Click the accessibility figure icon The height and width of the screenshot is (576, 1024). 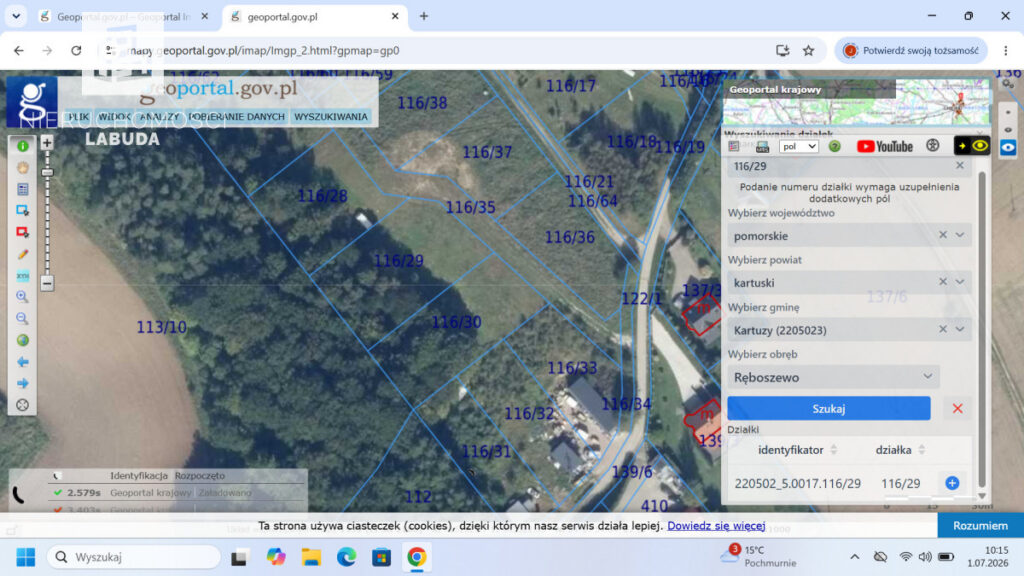(x=933, y=146)
